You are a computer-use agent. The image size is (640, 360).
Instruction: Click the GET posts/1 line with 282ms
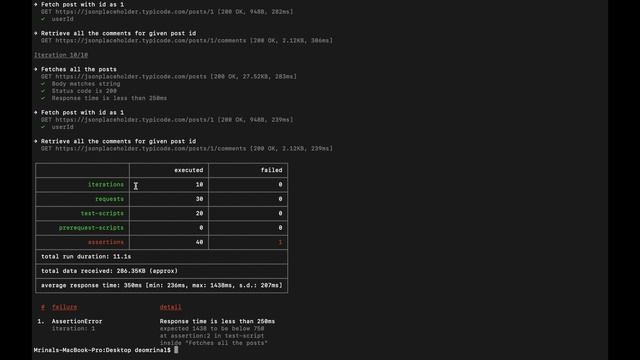click(167, 12)
